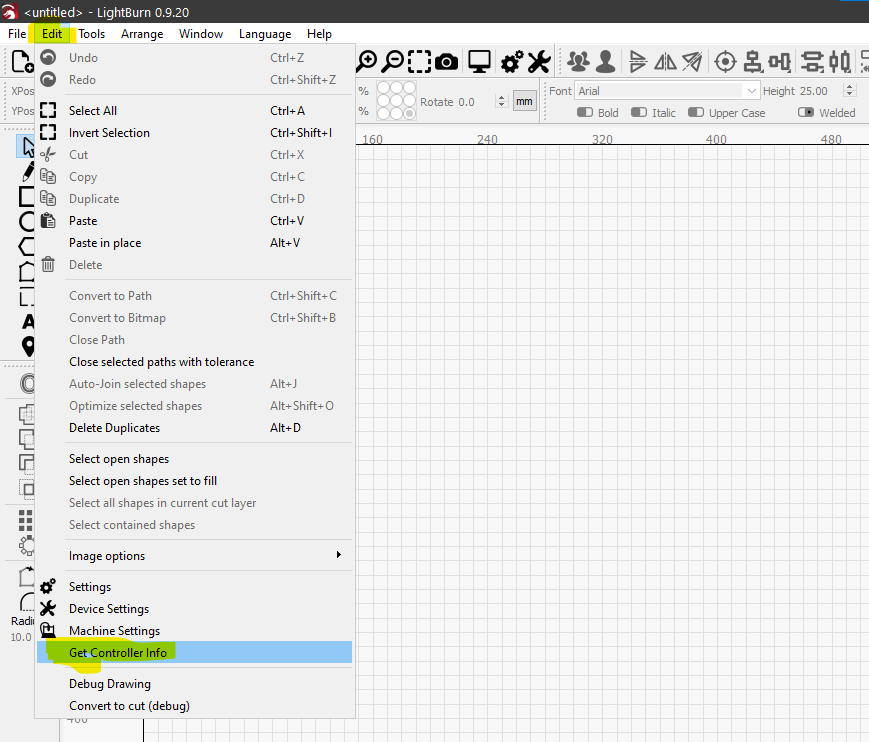Open the Language menu
The width and height of the screenshot is (869, 742).
265,34
